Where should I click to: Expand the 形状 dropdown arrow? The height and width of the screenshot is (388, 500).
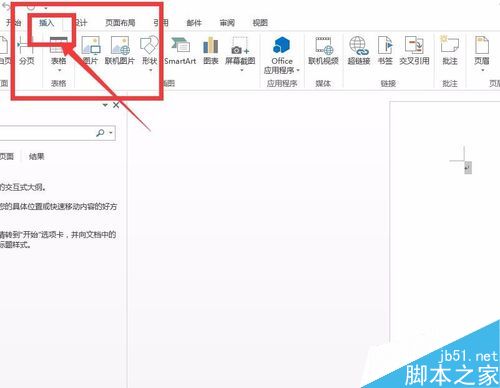[x=150, y=70]
